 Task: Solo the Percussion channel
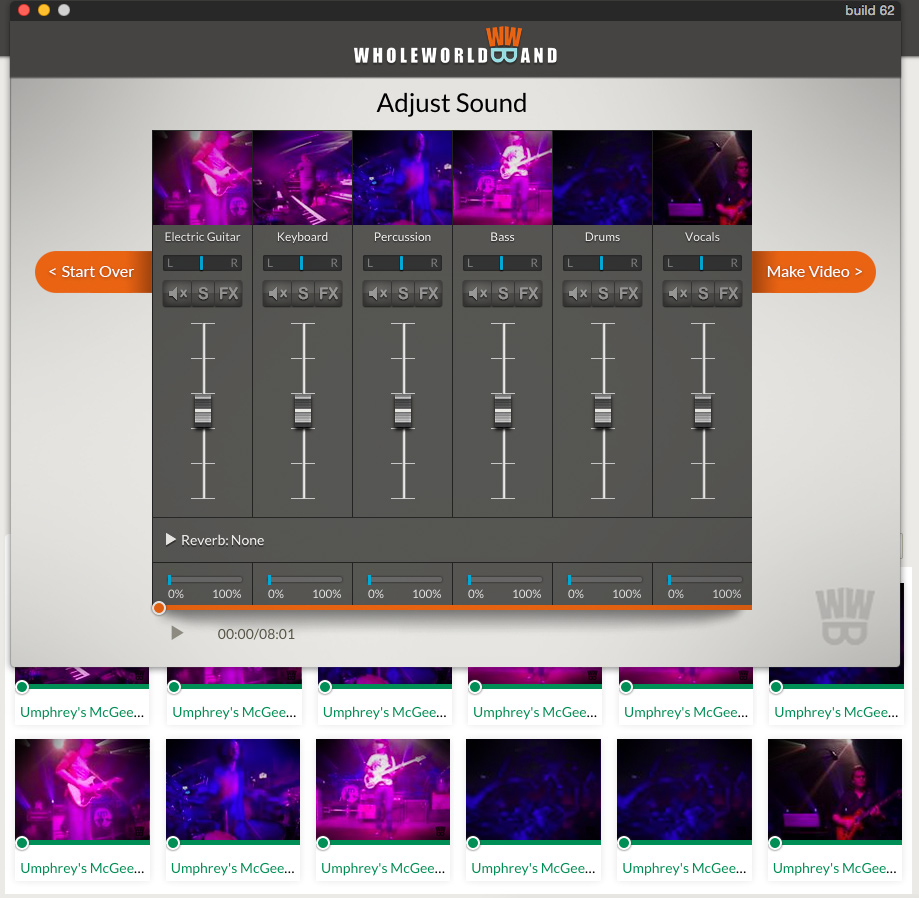(403, 294)
